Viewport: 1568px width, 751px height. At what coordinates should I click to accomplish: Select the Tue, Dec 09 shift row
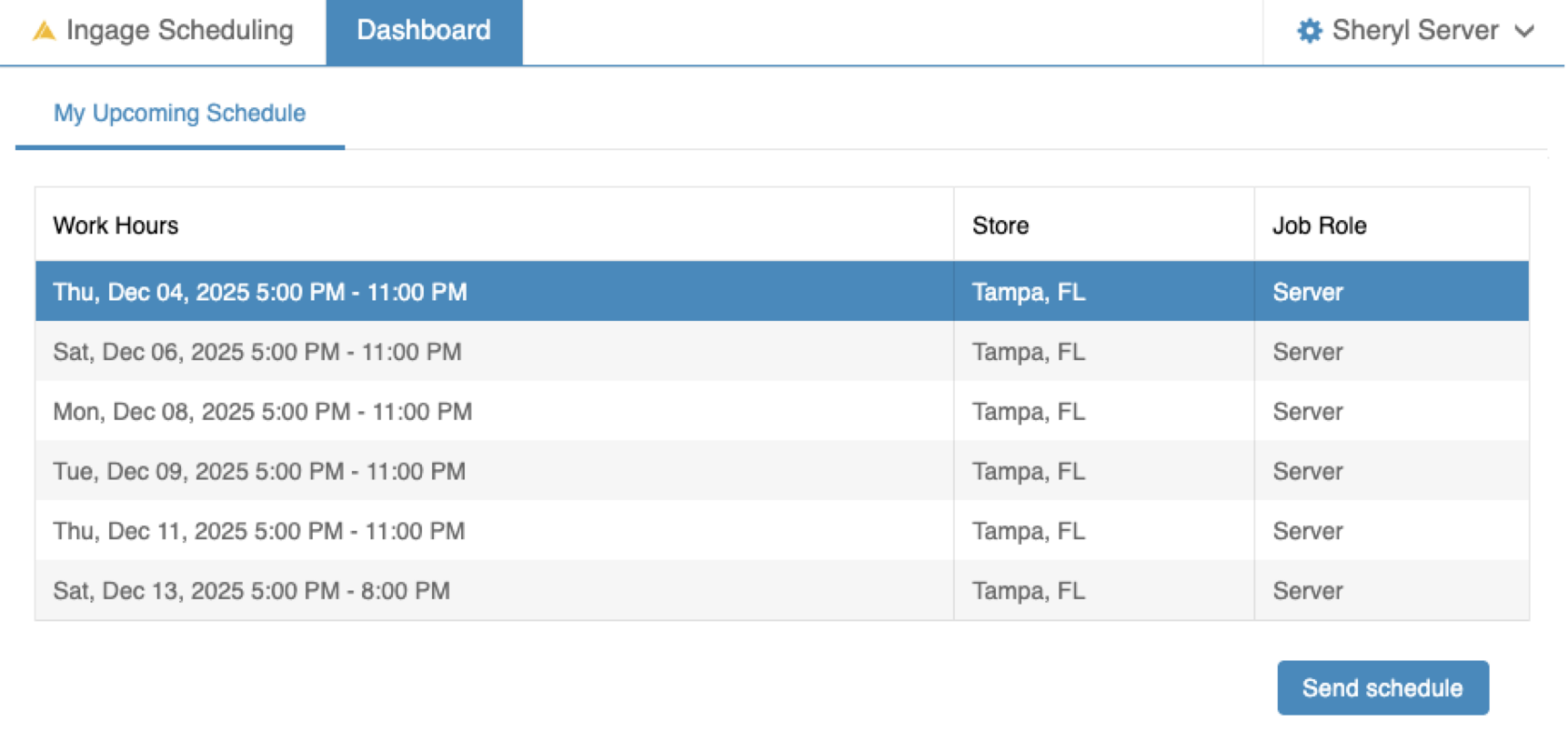click(259, 471)
